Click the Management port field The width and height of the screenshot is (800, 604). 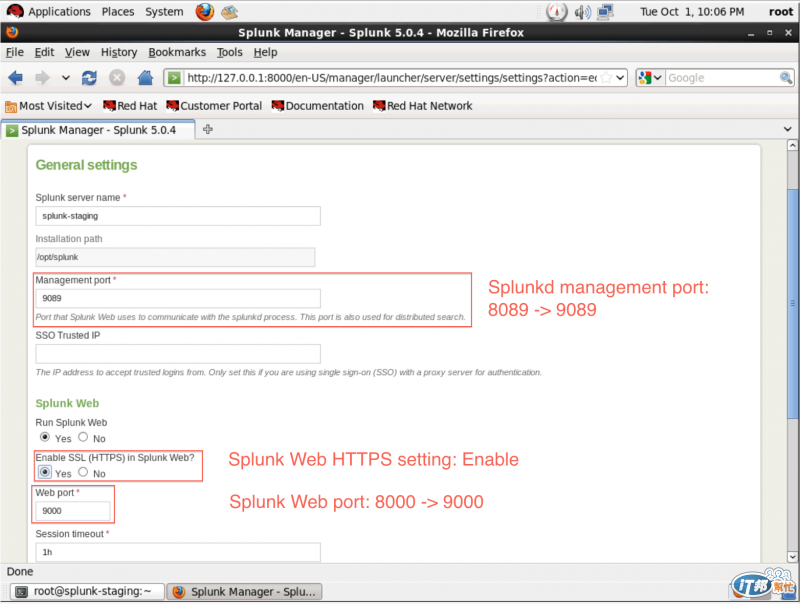(178, 298)
